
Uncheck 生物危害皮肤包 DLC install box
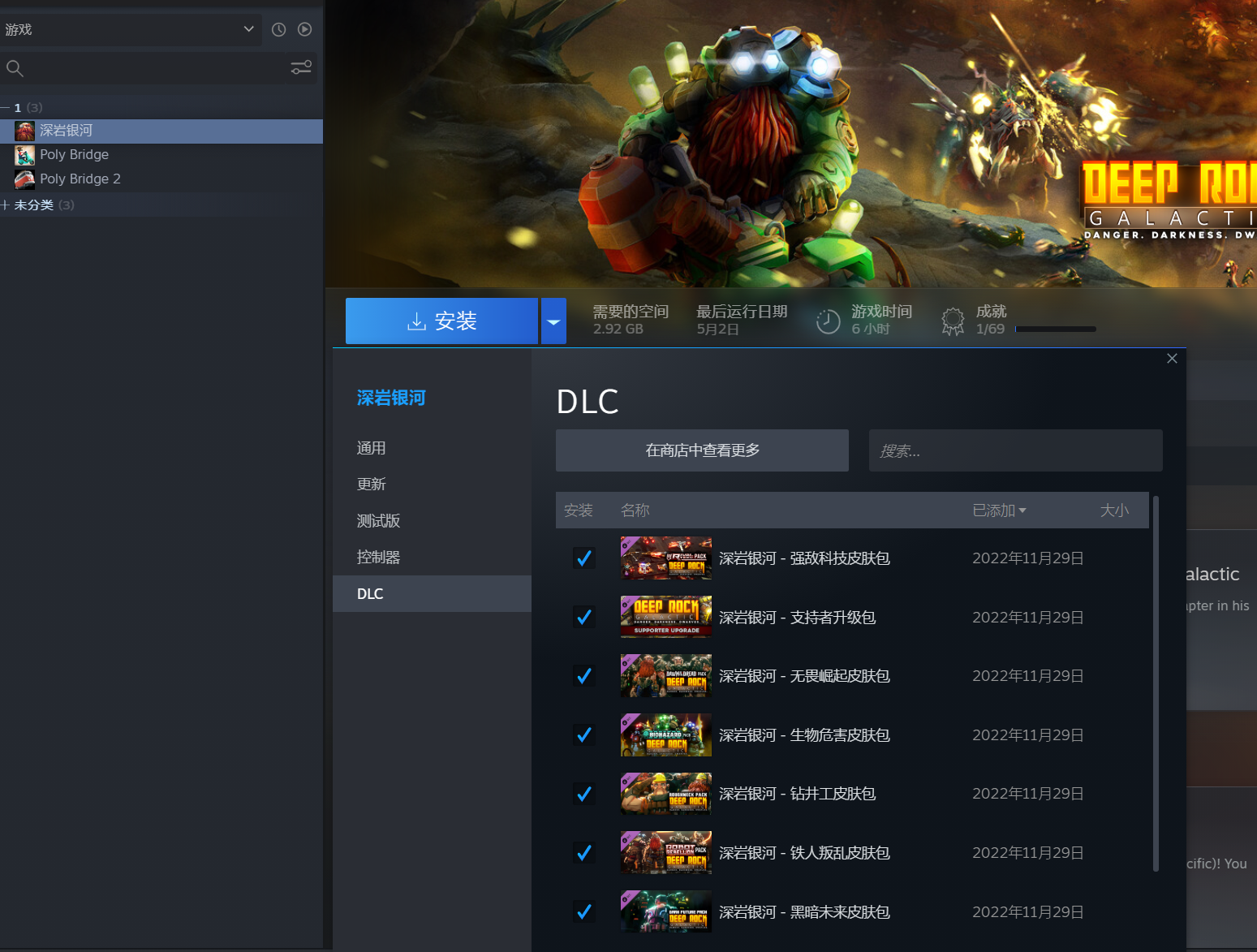point(583,735)
